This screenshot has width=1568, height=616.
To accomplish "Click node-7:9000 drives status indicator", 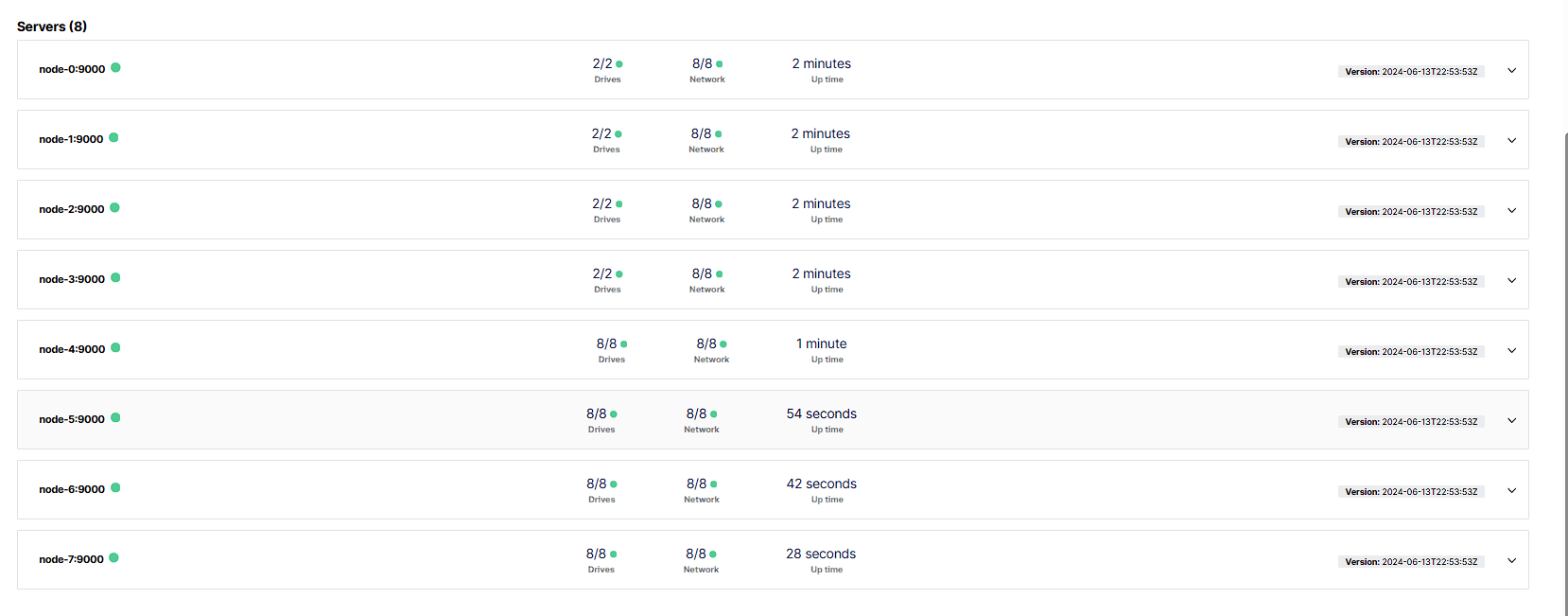I will tap(613, 554).
